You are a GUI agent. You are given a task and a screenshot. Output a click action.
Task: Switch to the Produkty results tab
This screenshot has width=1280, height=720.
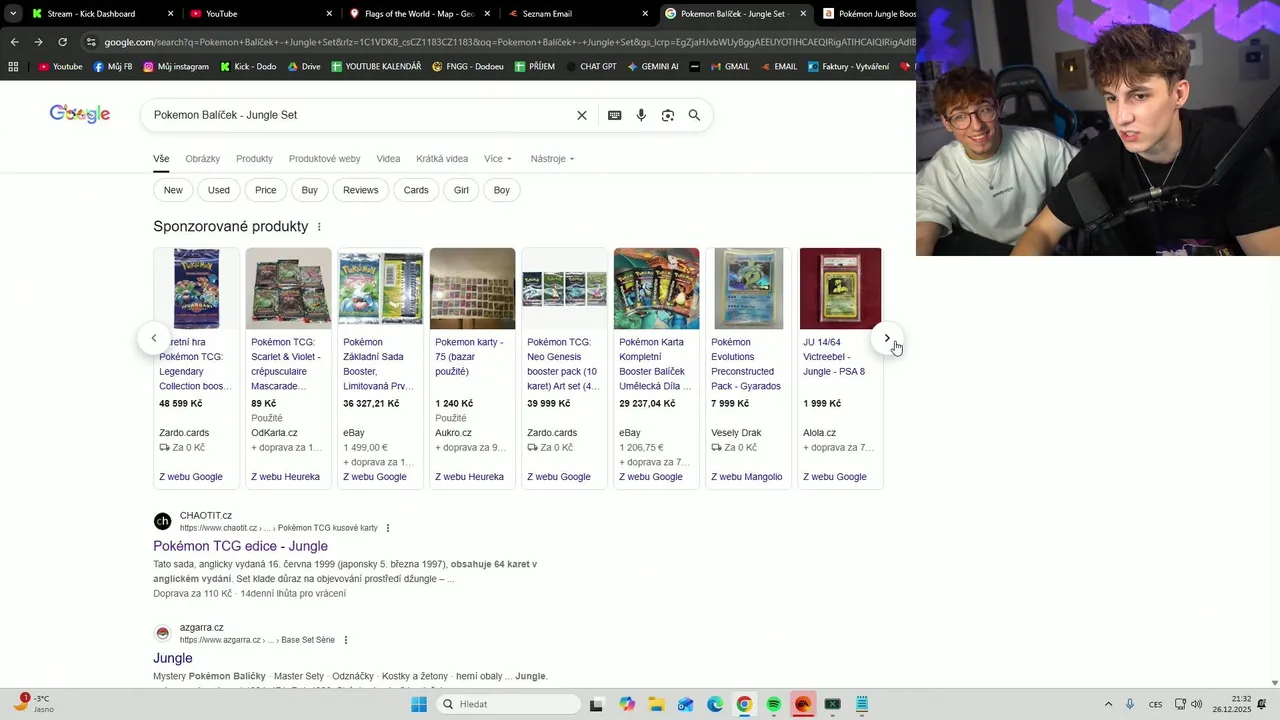(254, 159)
